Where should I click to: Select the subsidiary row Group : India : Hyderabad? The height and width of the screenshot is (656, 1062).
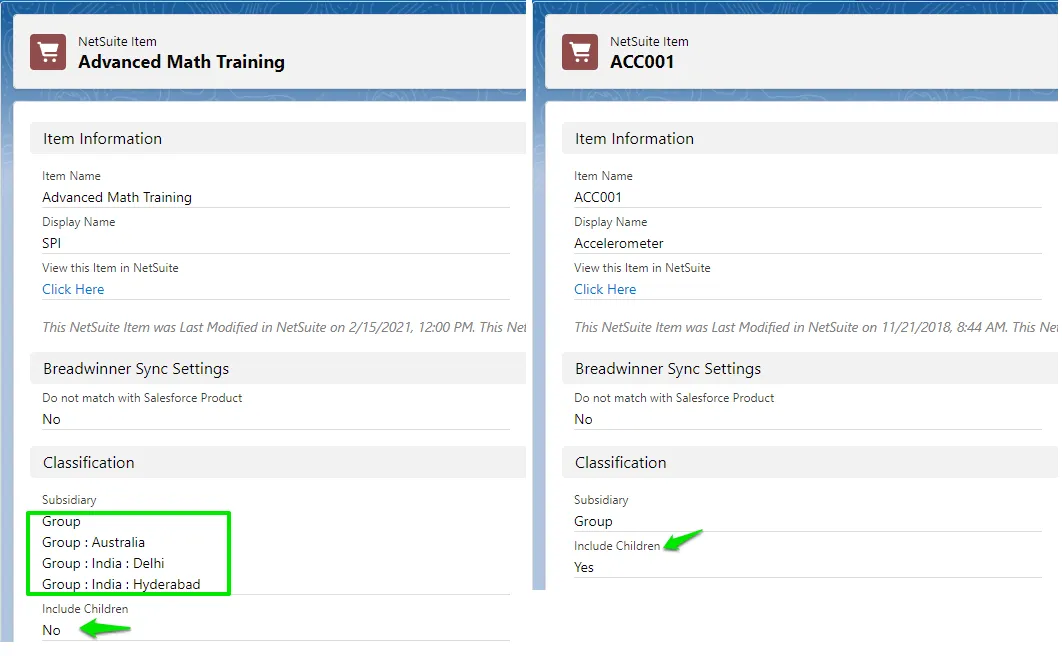[x=121, y=584]
